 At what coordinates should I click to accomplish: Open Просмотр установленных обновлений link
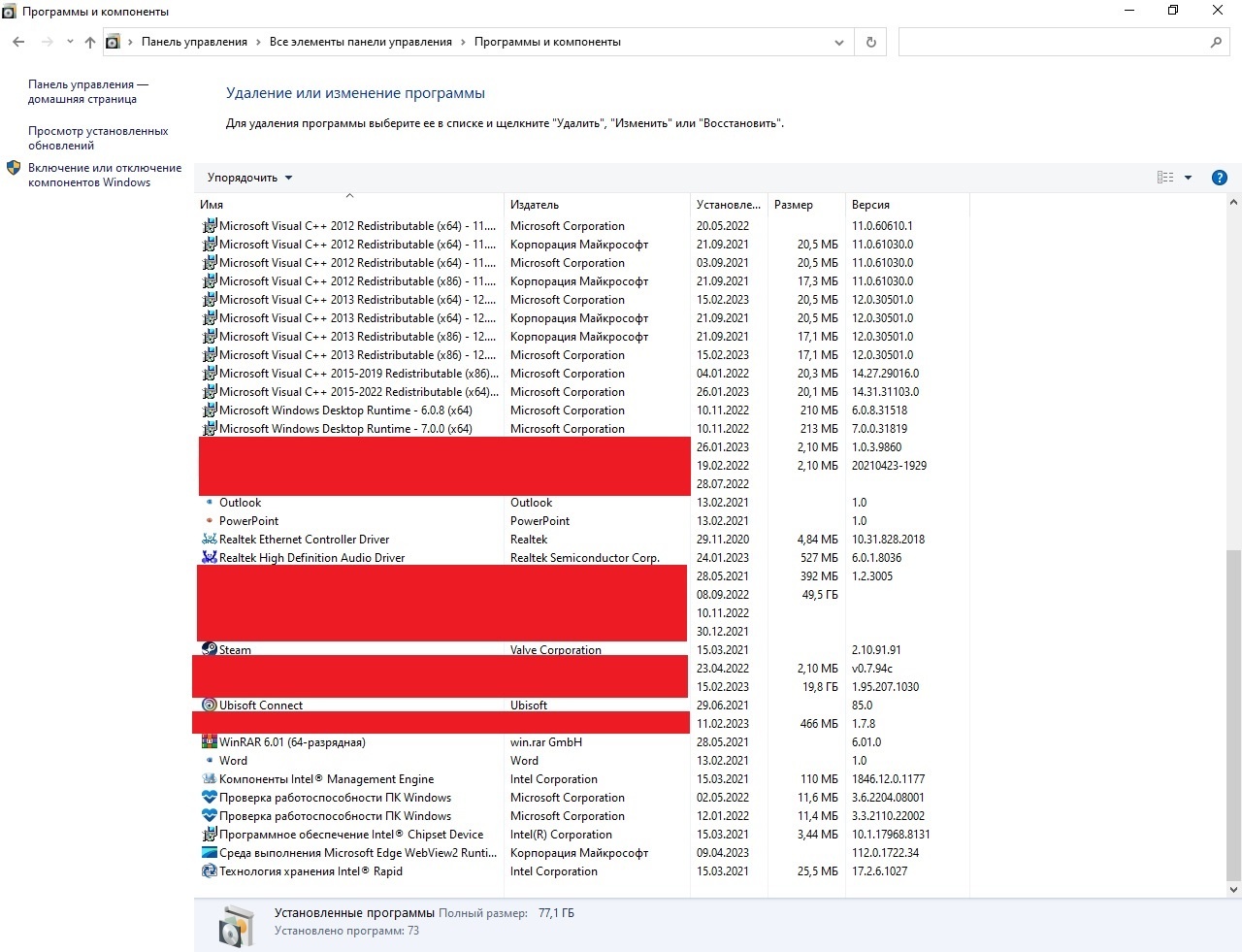[98, 138]
